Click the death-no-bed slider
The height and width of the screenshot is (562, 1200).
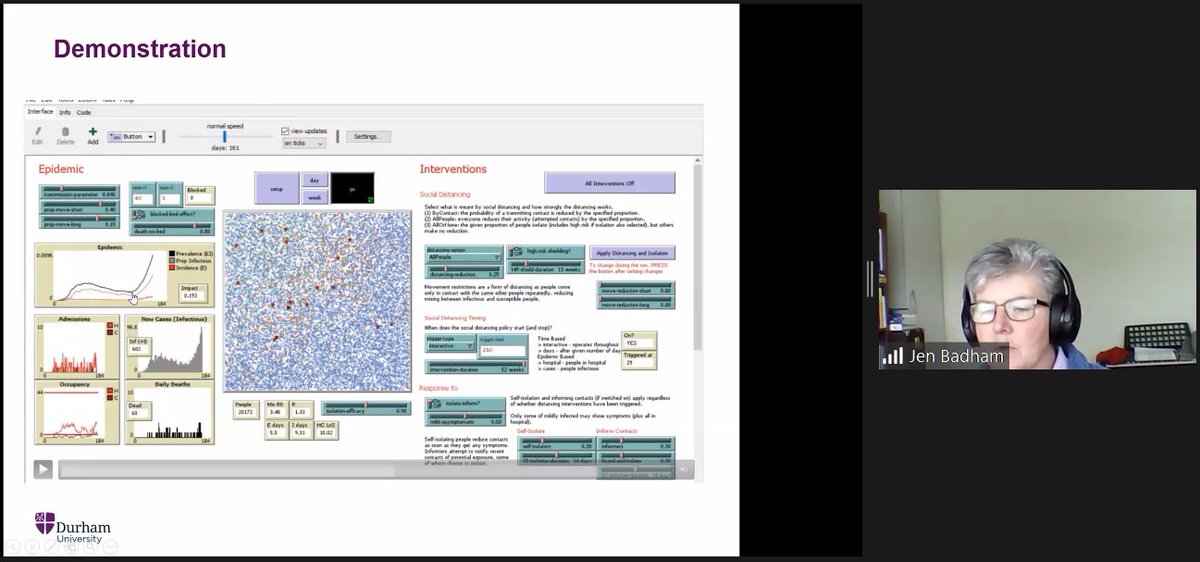click(173, 229)
